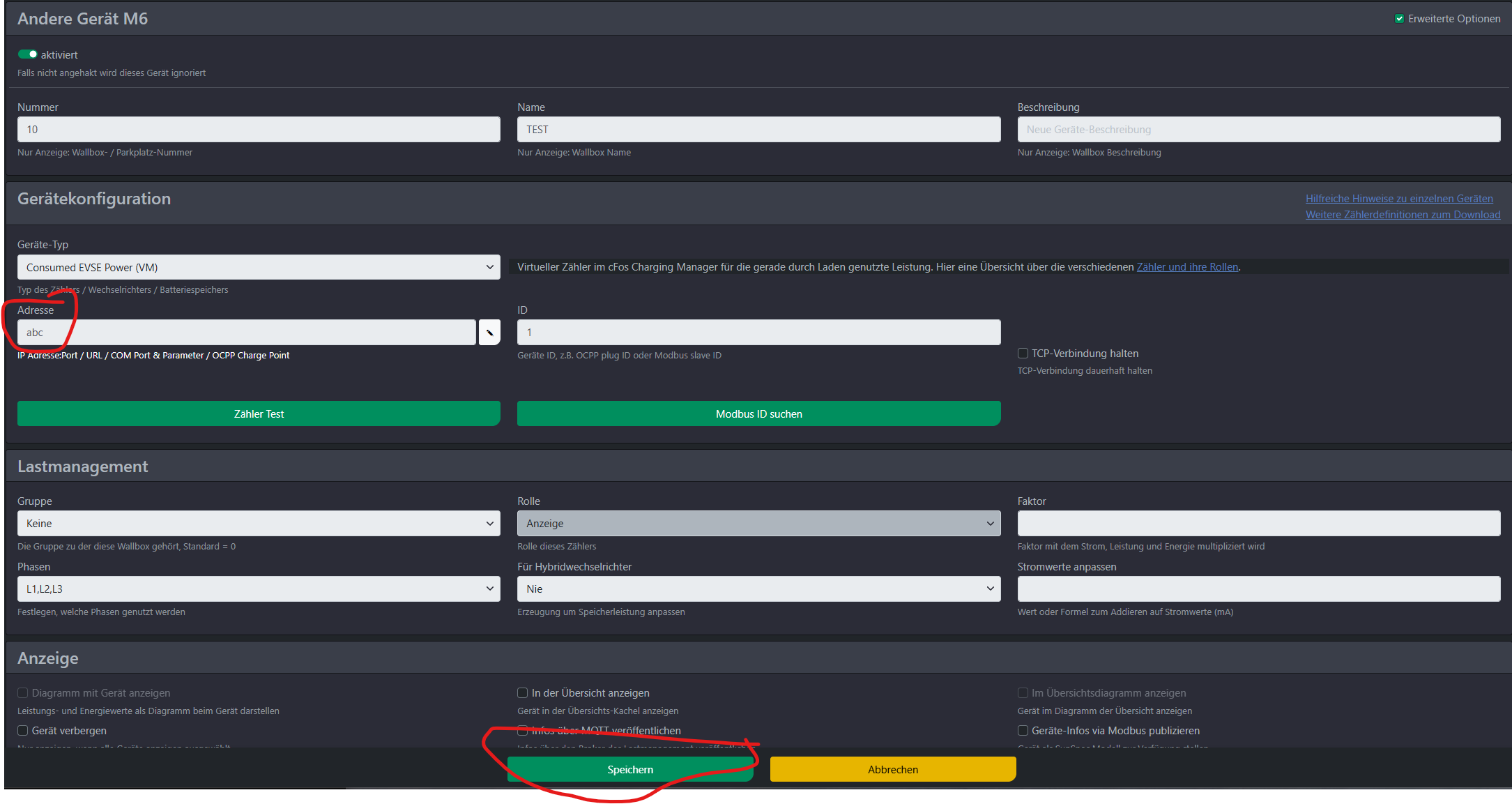Click Modbus ID suchen button

pyautogui.click(x=758, y=414)
